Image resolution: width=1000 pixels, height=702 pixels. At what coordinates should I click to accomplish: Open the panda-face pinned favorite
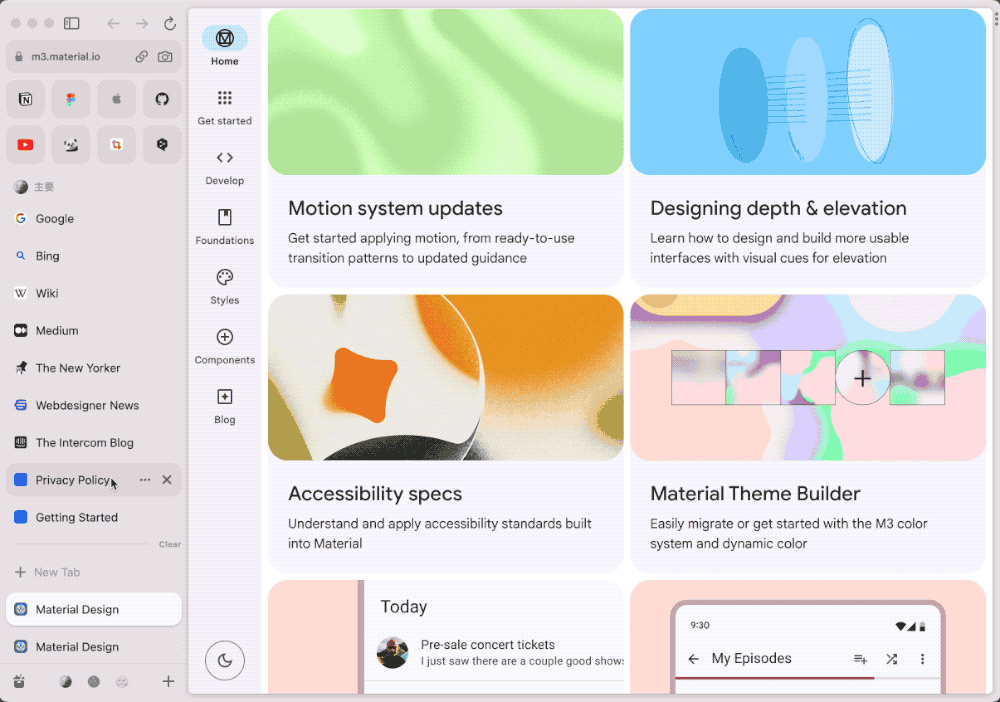pyautogui.click(x=71, y=145)
